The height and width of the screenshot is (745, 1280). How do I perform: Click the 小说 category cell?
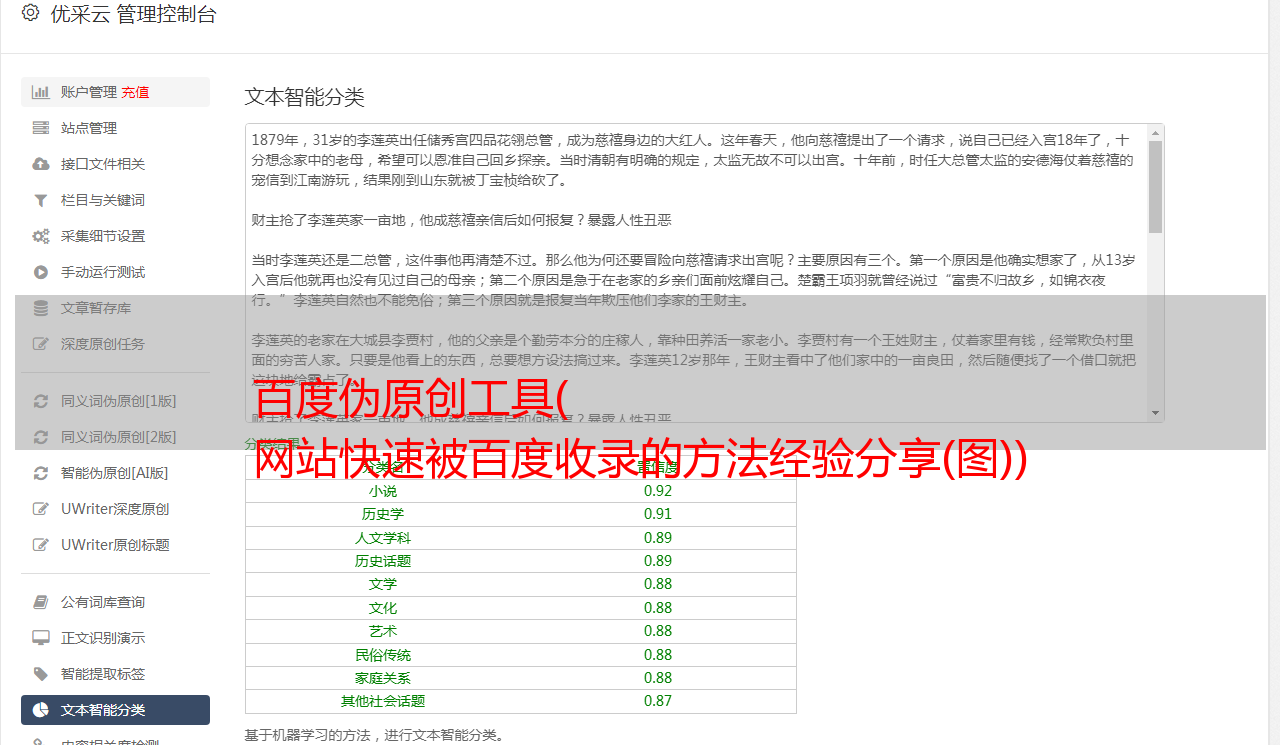tap(383, 491)
